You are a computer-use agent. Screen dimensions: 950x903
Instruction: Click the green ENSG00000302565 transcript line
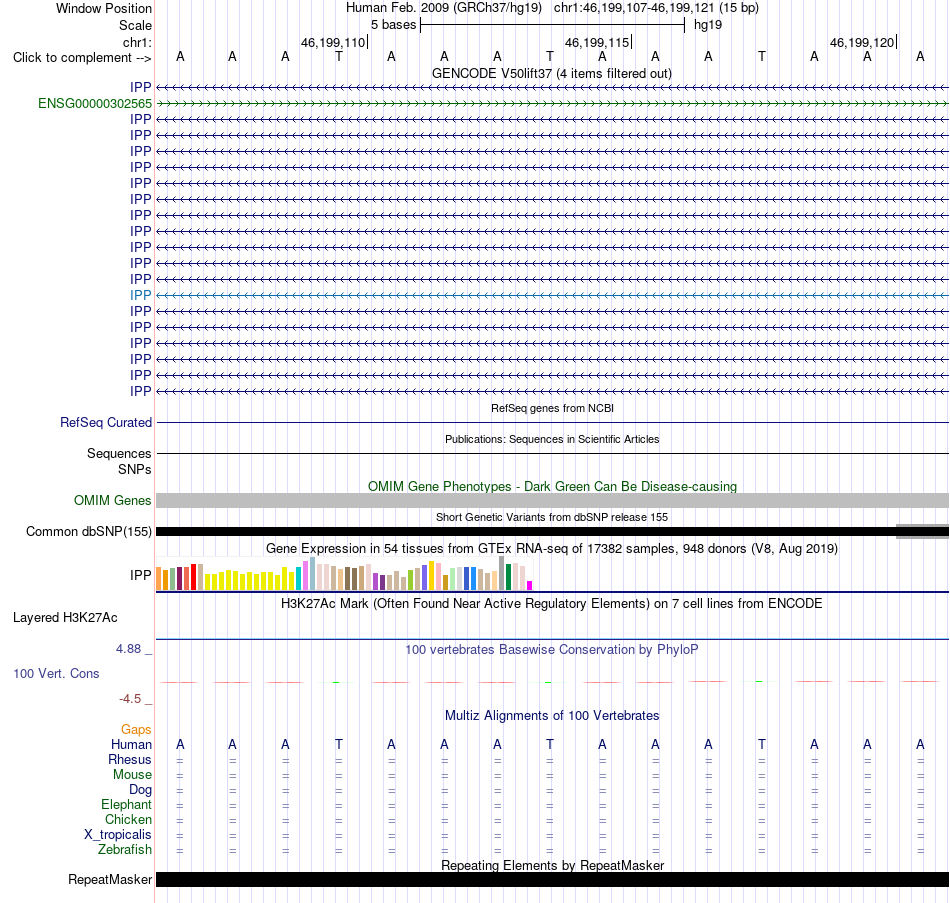click(x=552, y=104)
